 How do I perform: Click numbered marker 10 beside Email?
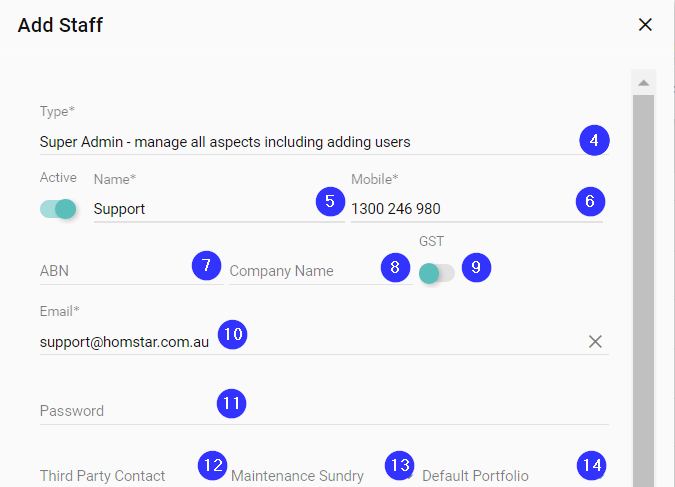[233, 334]
